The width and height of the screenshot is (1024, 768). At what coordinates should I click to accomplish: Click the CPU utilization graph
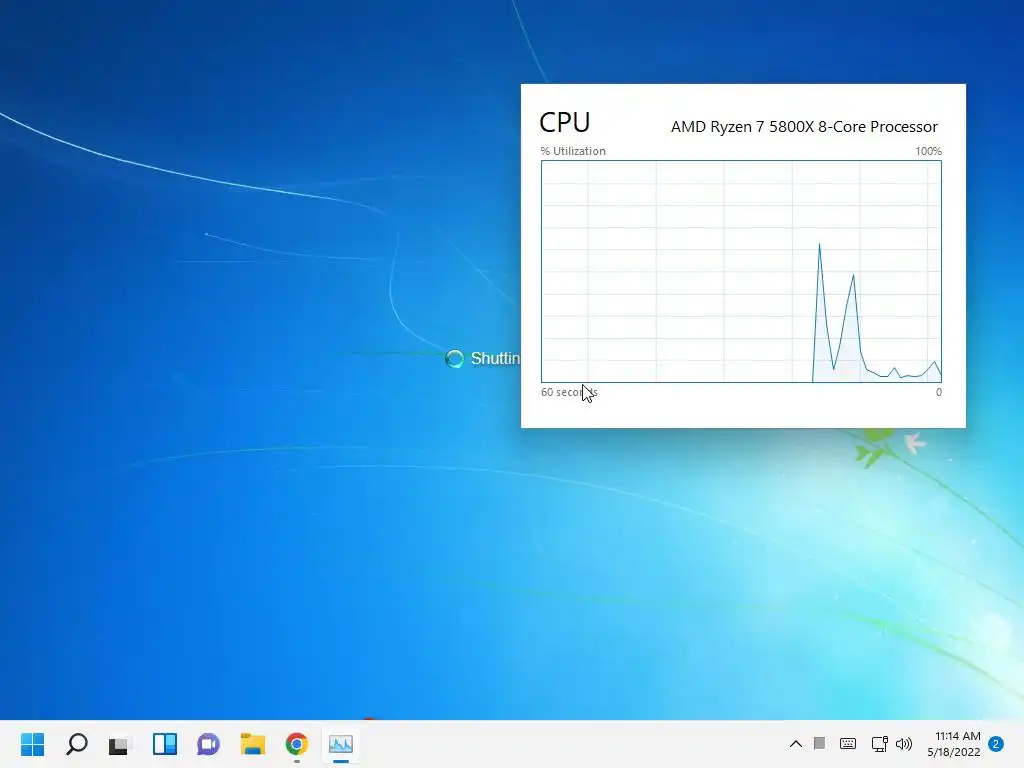point(741,271)
